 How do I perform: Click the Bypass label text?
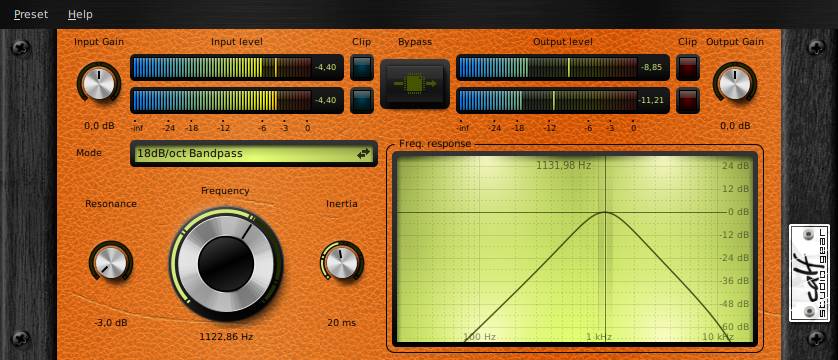415,42
